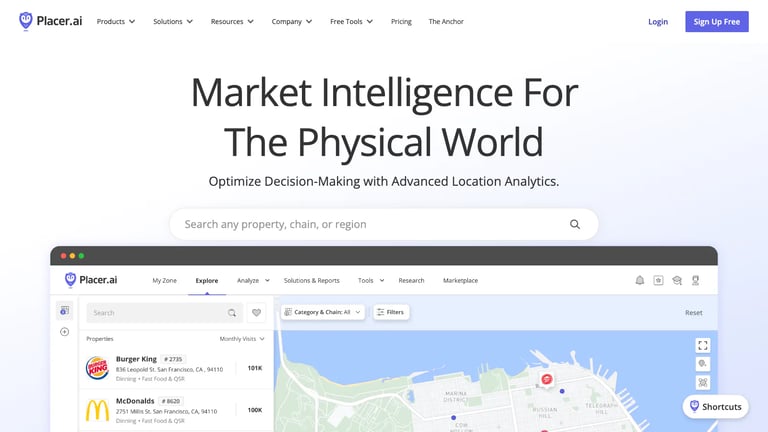The height and width of the screenshot is (432, 768).
Task: Click into the properties Search field
Action: 165,312
